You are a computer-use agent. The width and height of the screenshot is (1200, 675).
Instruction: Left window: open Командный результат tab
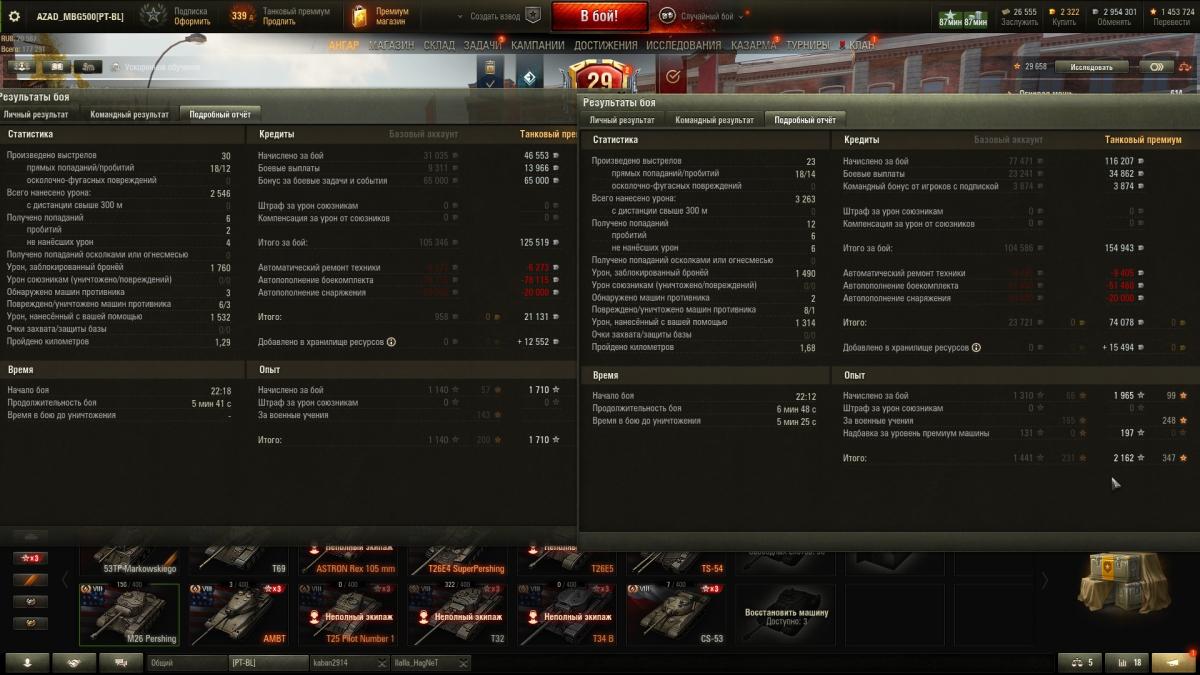pos(129,115)
